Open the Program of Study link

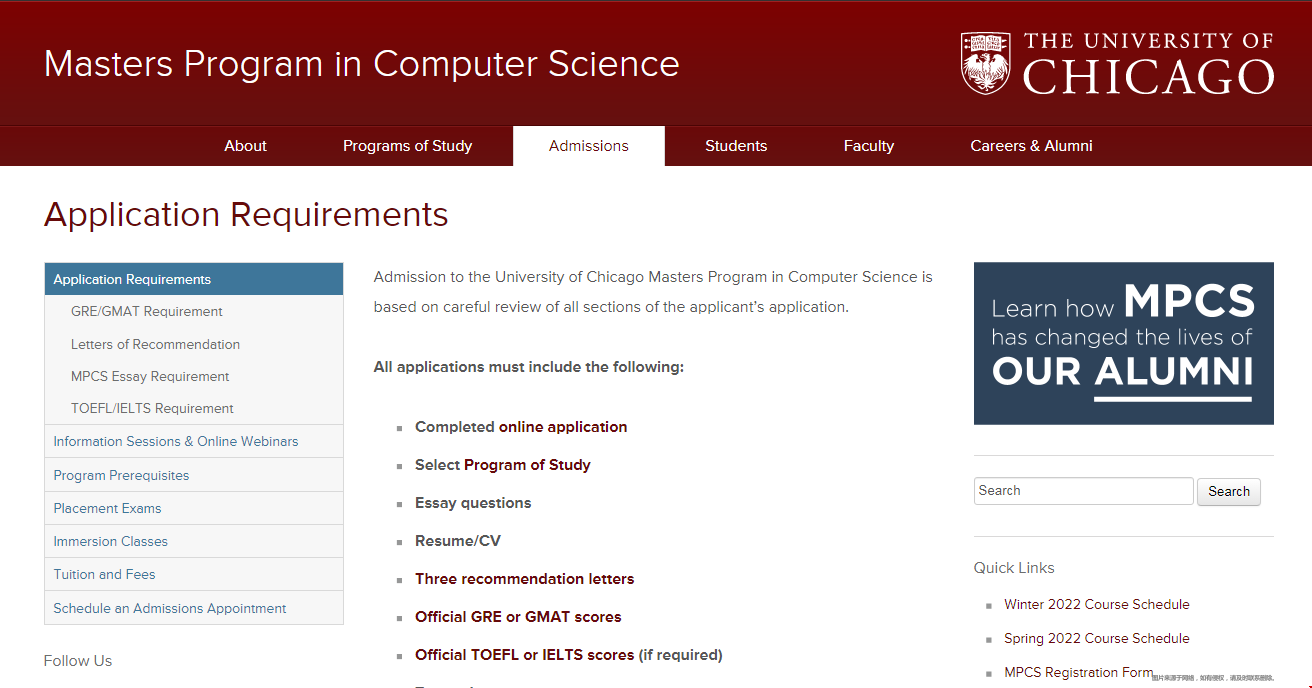click(528, 465)
